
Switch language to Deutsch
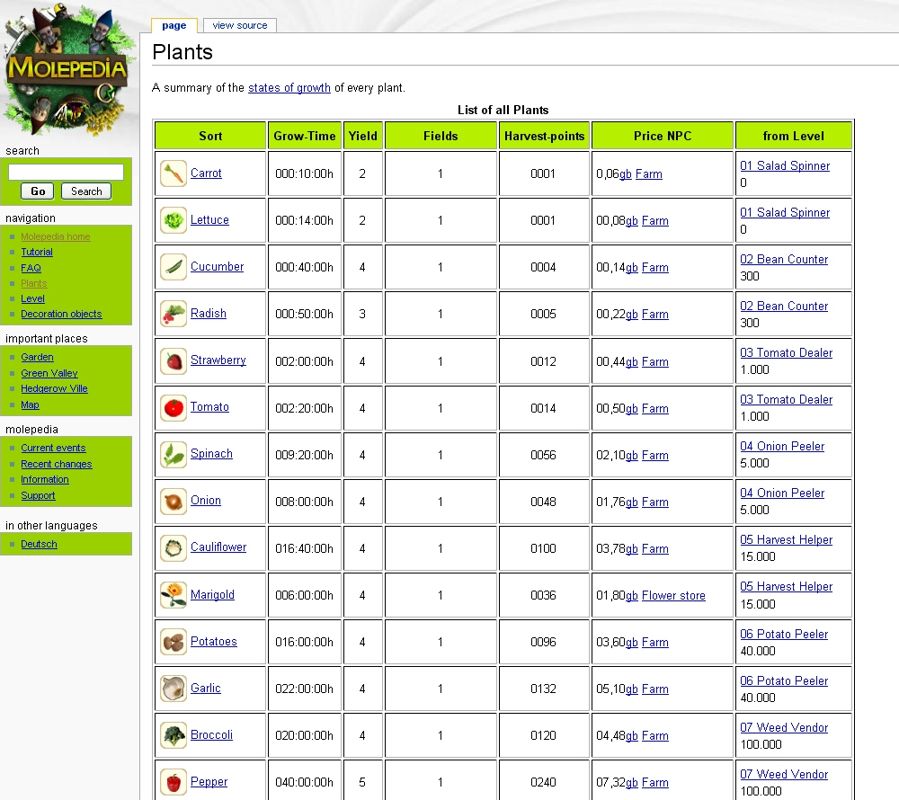point(39,544)
